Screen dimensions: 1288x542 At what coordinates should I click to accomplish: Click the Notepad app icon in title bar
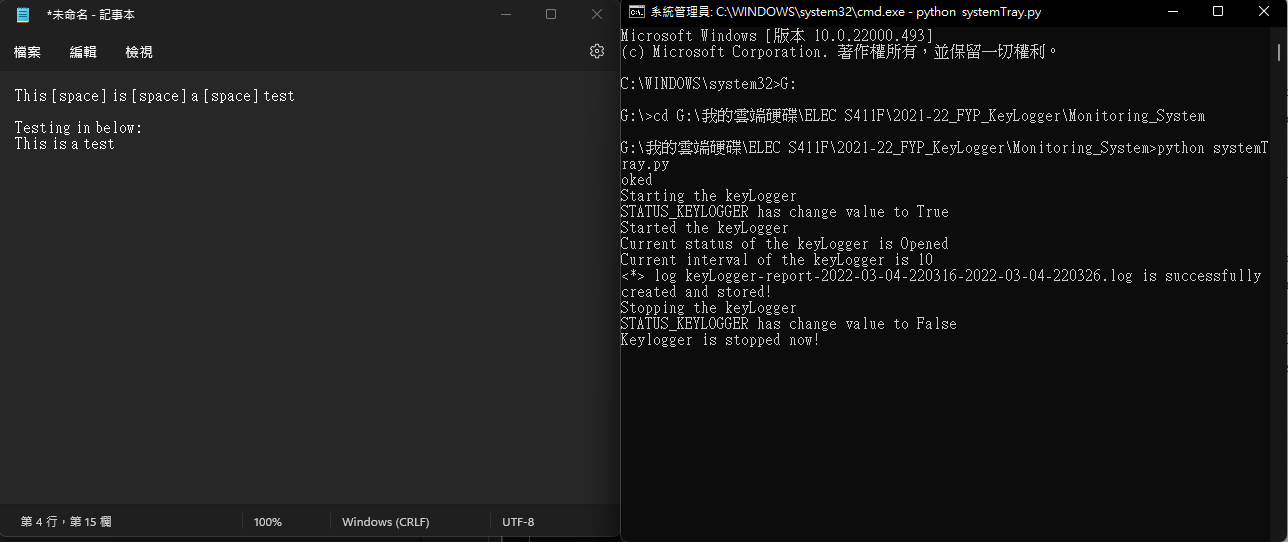23,15
